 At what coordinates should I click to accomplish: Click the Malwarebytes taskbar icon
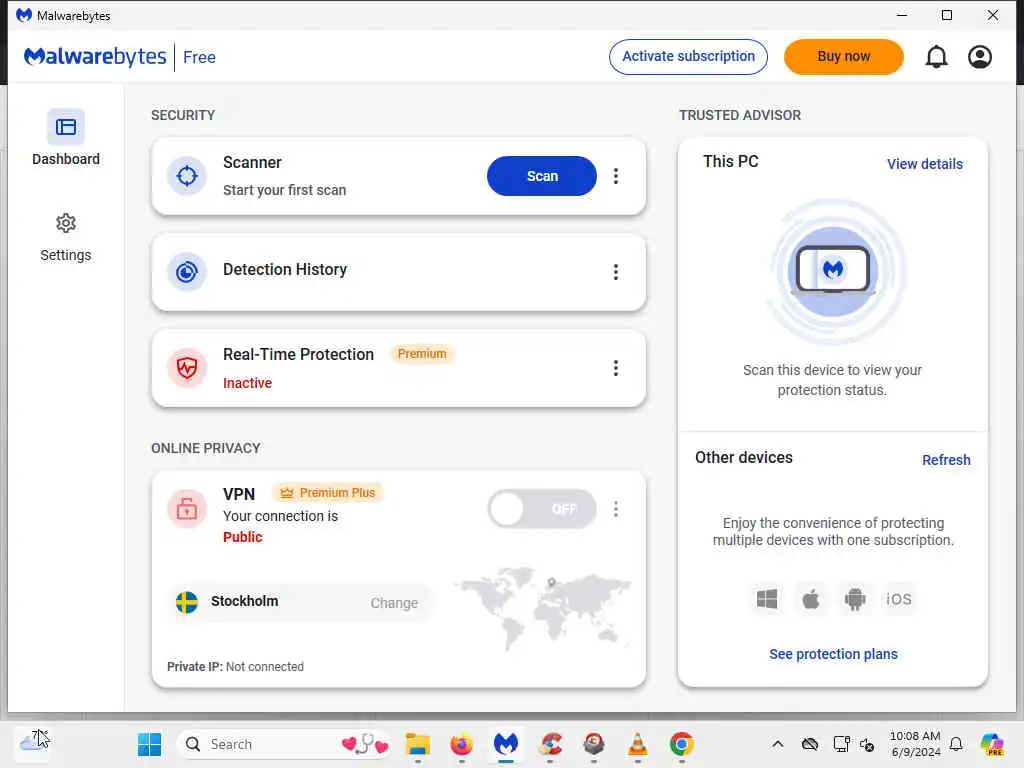coord(505,744)
